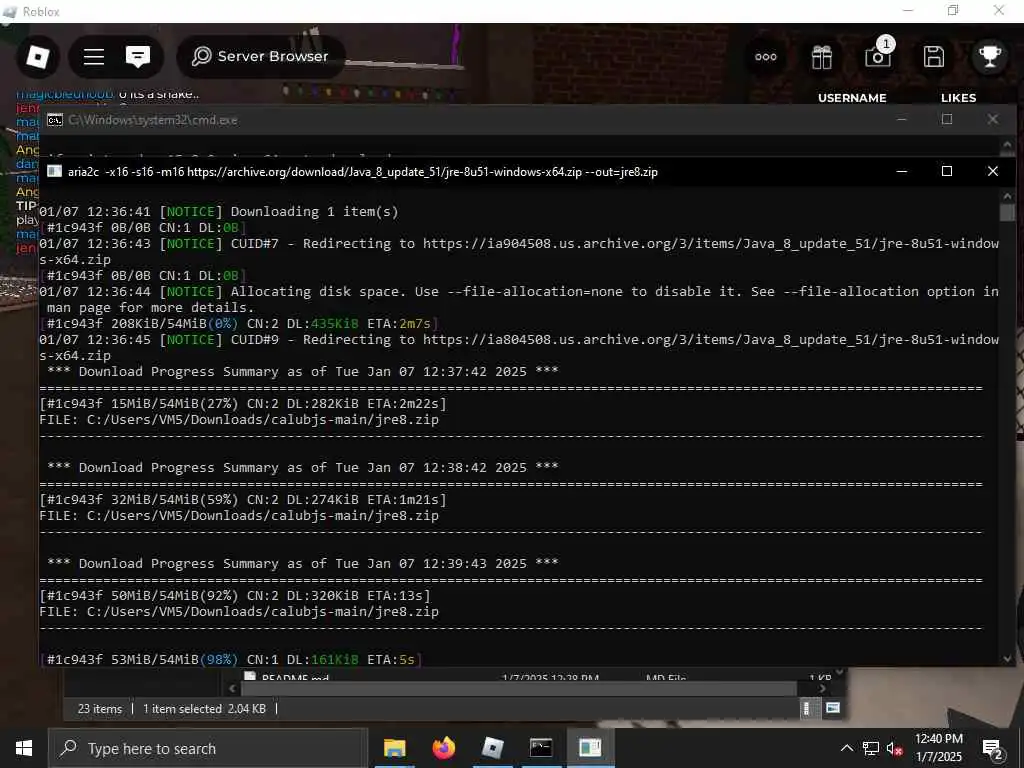This screenshot has width=1024, height=768.
Task: Open File Explorer from the taskbar
Action: tap(394, 748)
